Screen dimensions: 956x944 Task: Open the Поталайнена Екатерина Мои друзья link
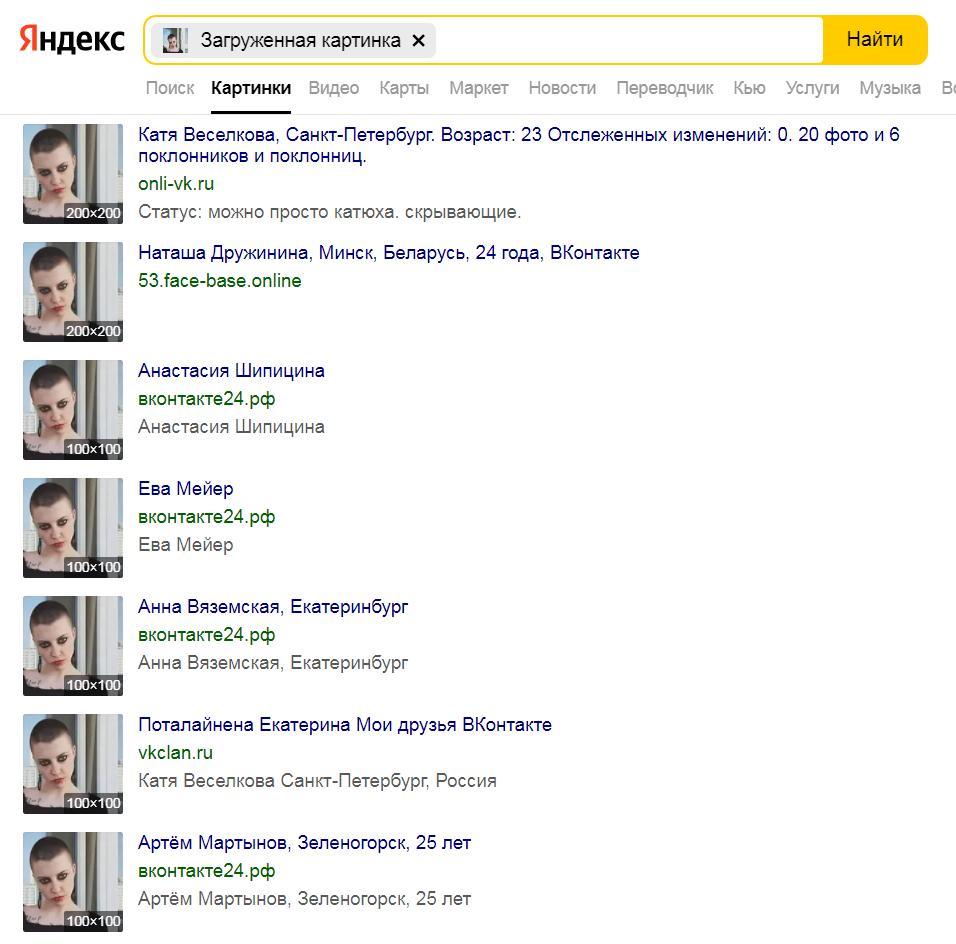click(344, 724)
